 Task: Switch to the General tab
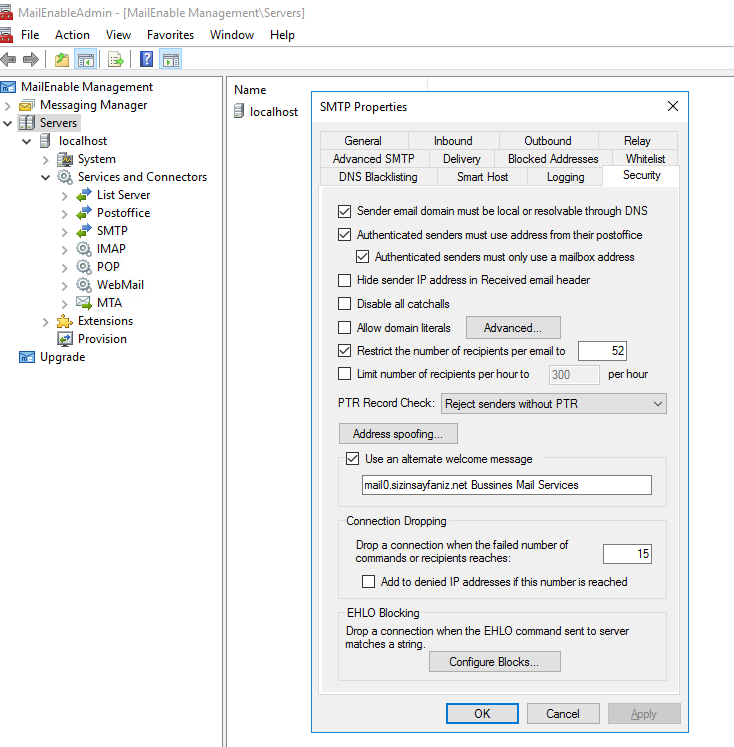(x=363, y=141)
